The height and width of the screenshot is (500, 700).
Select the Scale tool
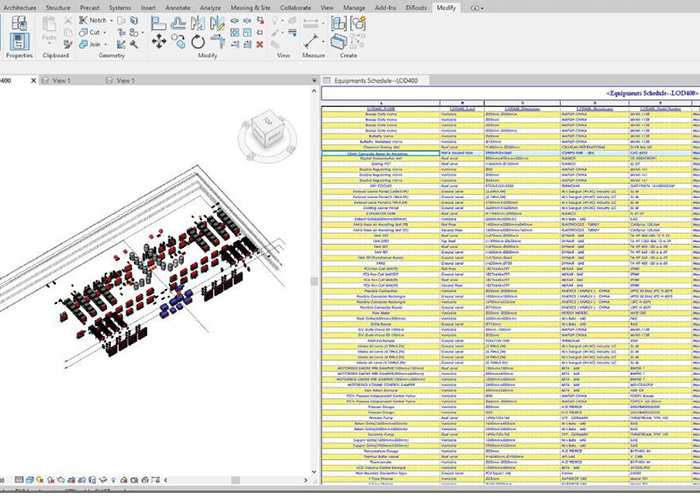coord(247,33)
